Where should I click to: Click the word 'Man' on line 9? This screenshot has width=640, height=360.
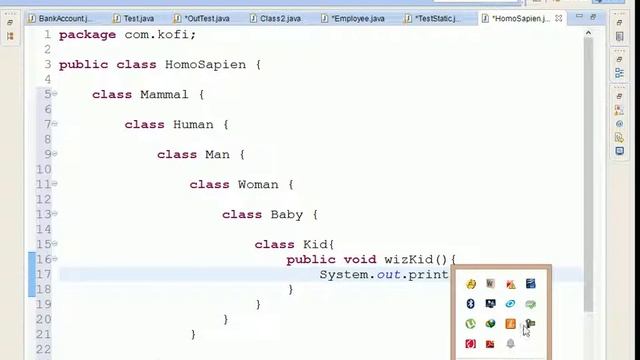click(217, 155)
